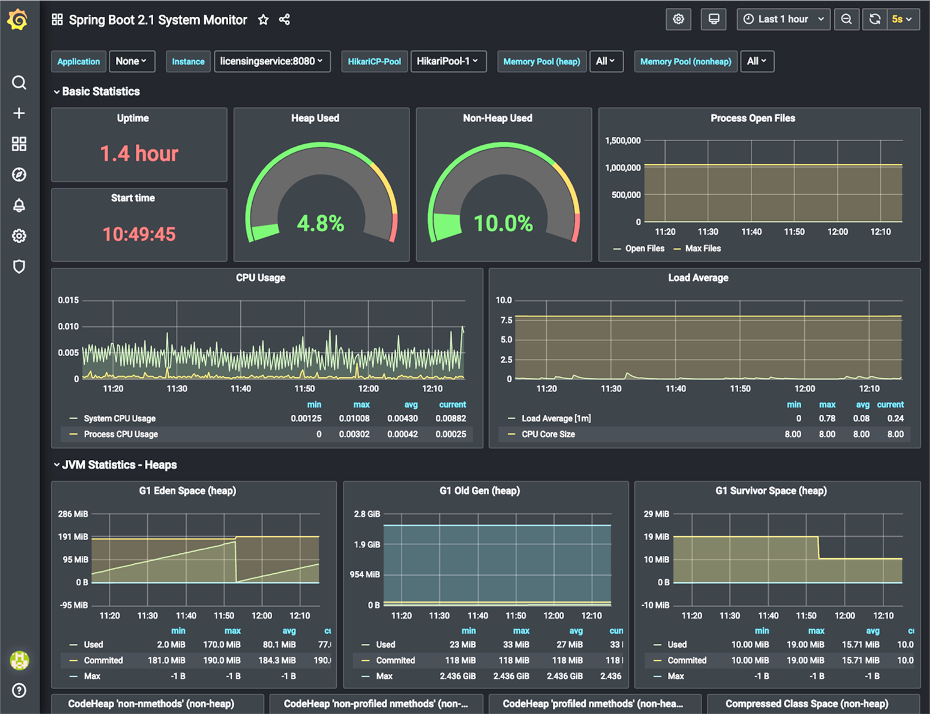
Task: Click the Grafana logo home icon
Action: pos(18,20)
